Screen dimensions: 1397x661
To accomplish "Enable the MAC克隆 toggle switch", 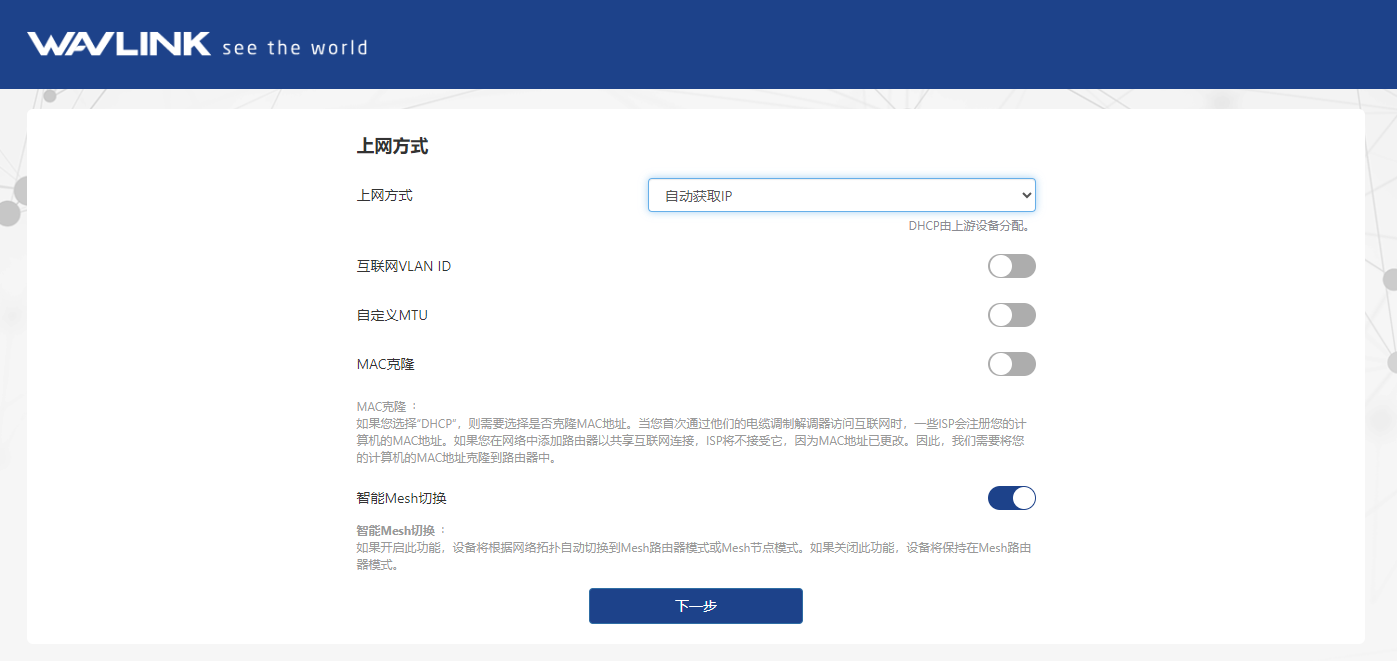I will (x=1011, y=364).
